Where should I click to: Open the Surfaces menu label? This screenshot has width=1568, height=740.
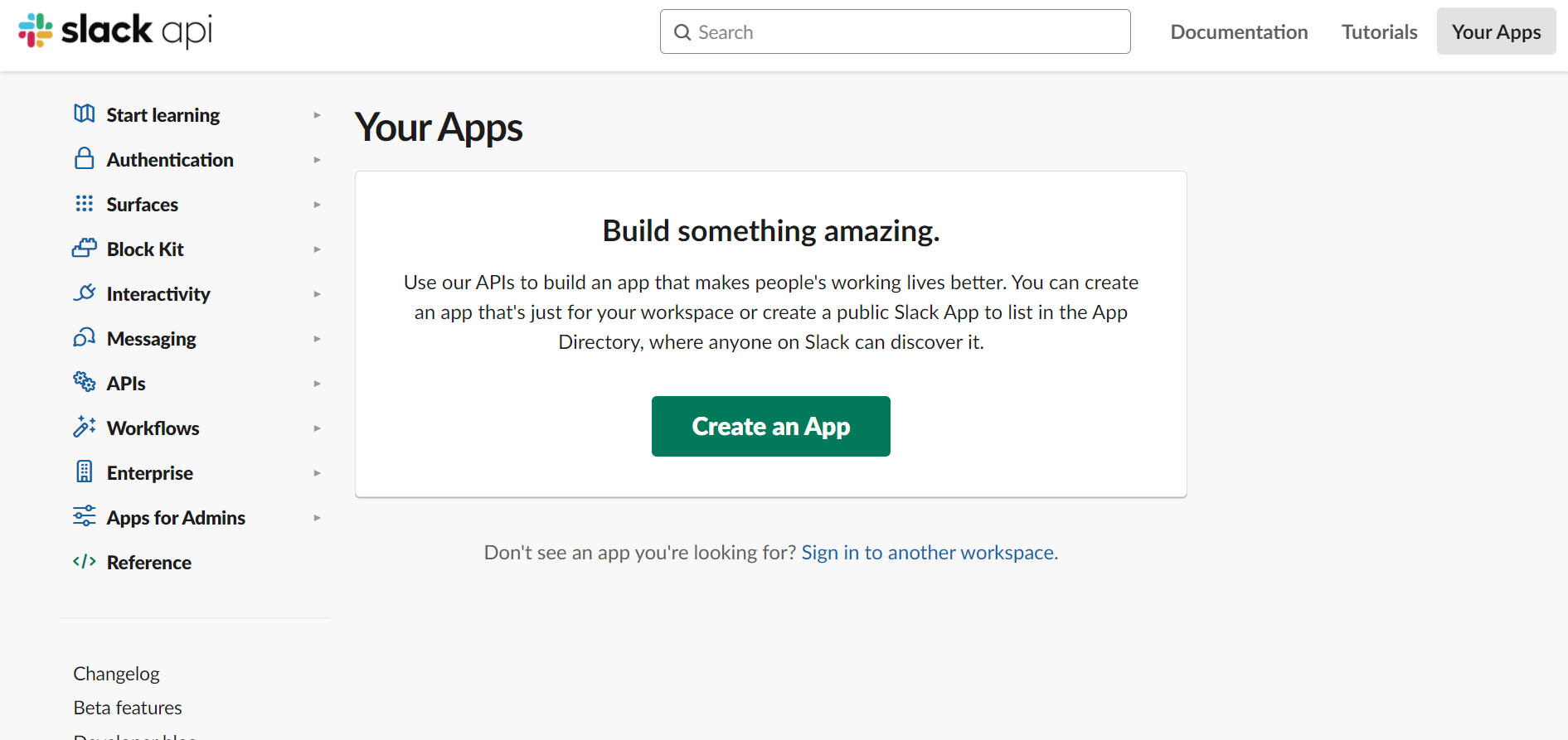143,205
